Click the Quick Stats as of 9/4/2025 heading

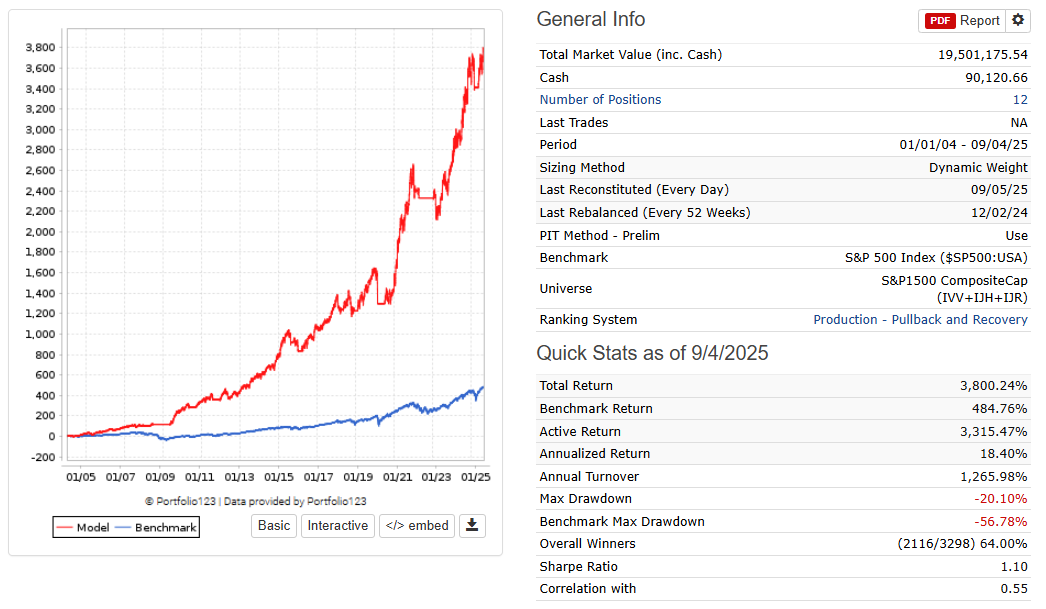pyautogui.click(x=652, y=353)
